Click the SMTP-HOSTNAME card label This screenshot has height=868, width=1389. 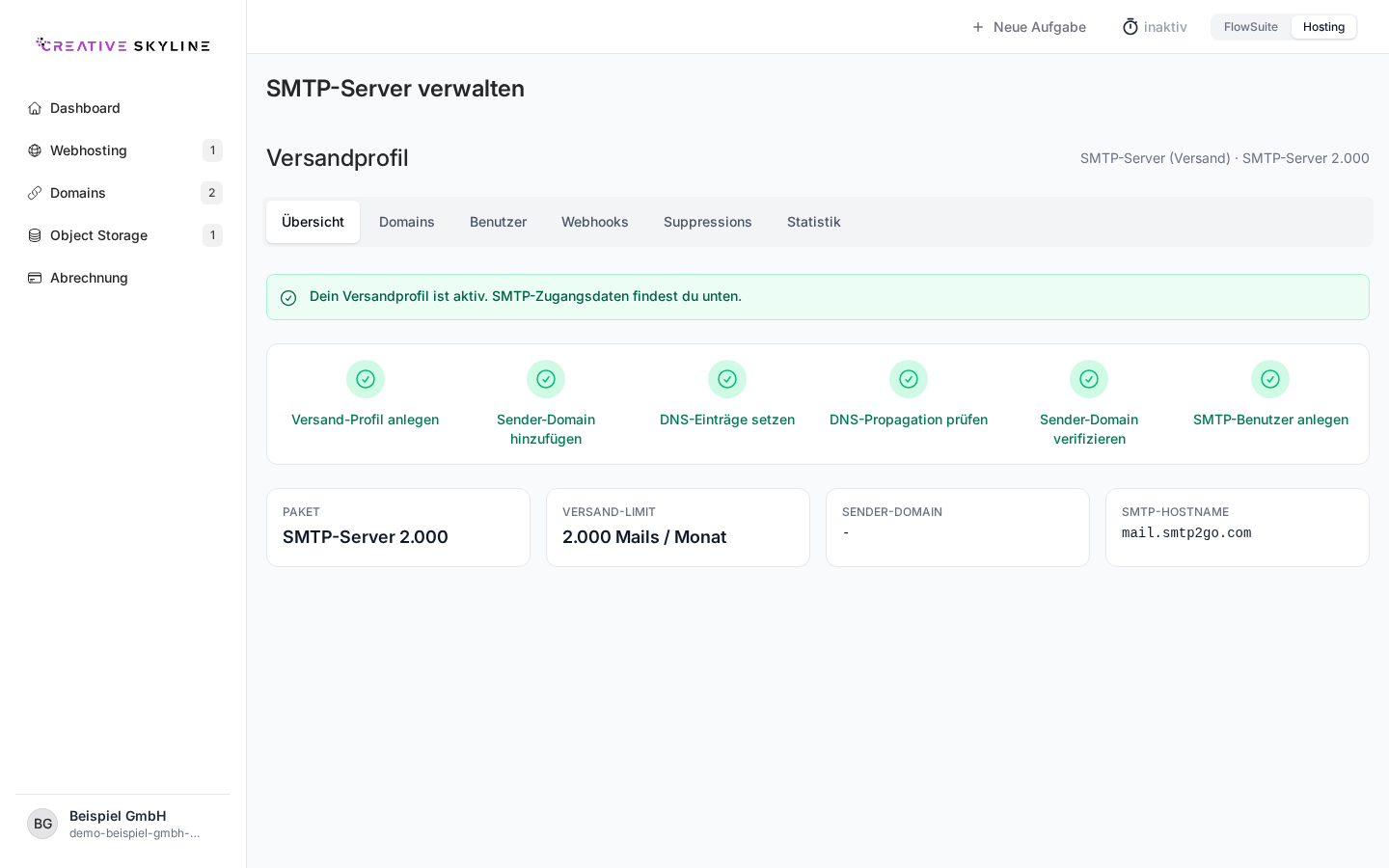[x=1175, y=512]
